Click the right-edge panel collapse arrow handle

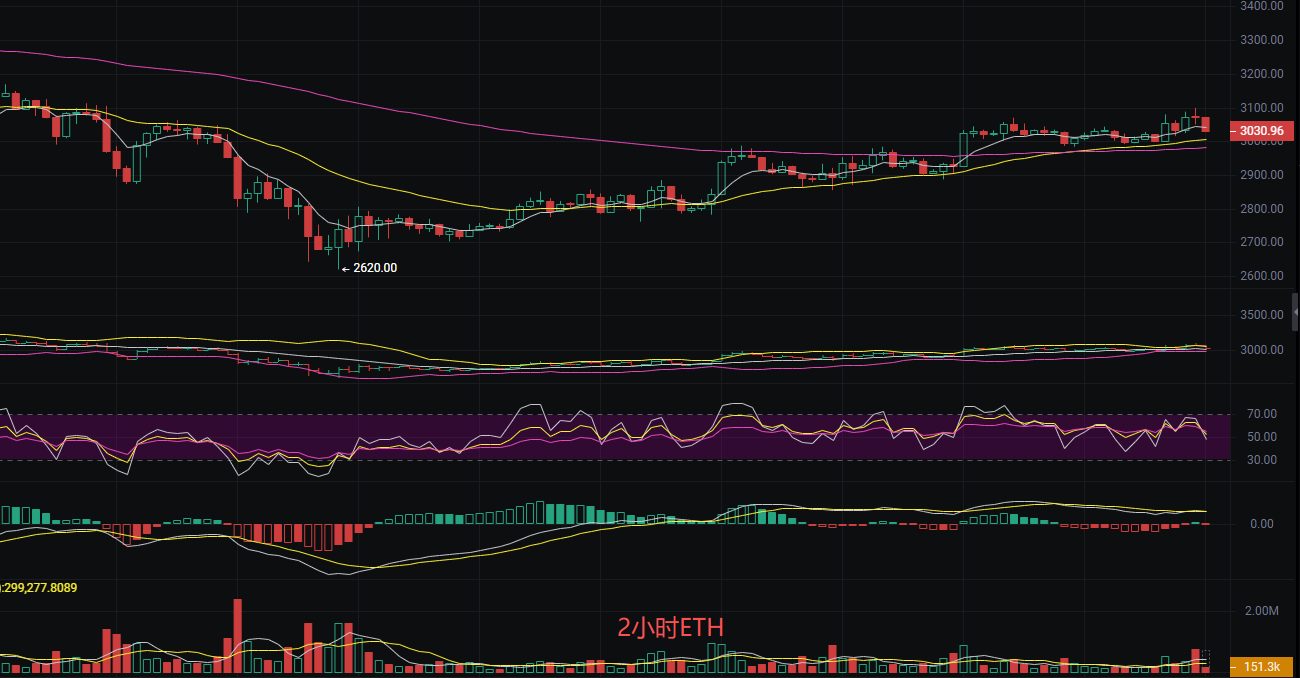tap(1295, 314)
